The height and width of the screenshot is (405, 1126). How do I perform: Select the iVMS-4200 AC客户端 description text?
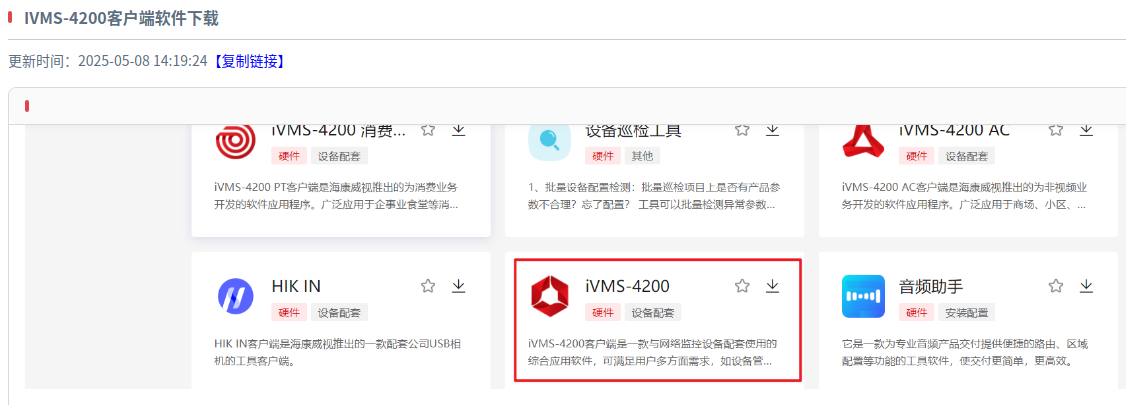pyautogui.click(x=964, y=195)
